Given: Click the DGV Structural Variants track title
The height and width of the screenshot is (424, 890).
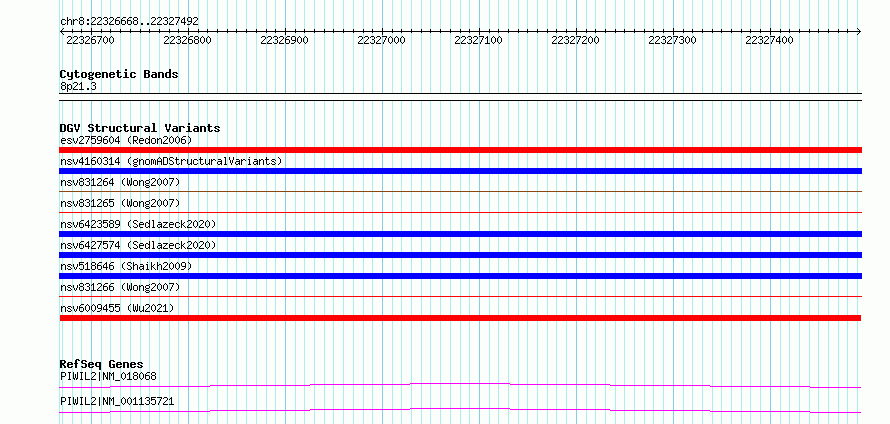Looking at the screenshot, I should pyautogui.click(x=140, y=128).
